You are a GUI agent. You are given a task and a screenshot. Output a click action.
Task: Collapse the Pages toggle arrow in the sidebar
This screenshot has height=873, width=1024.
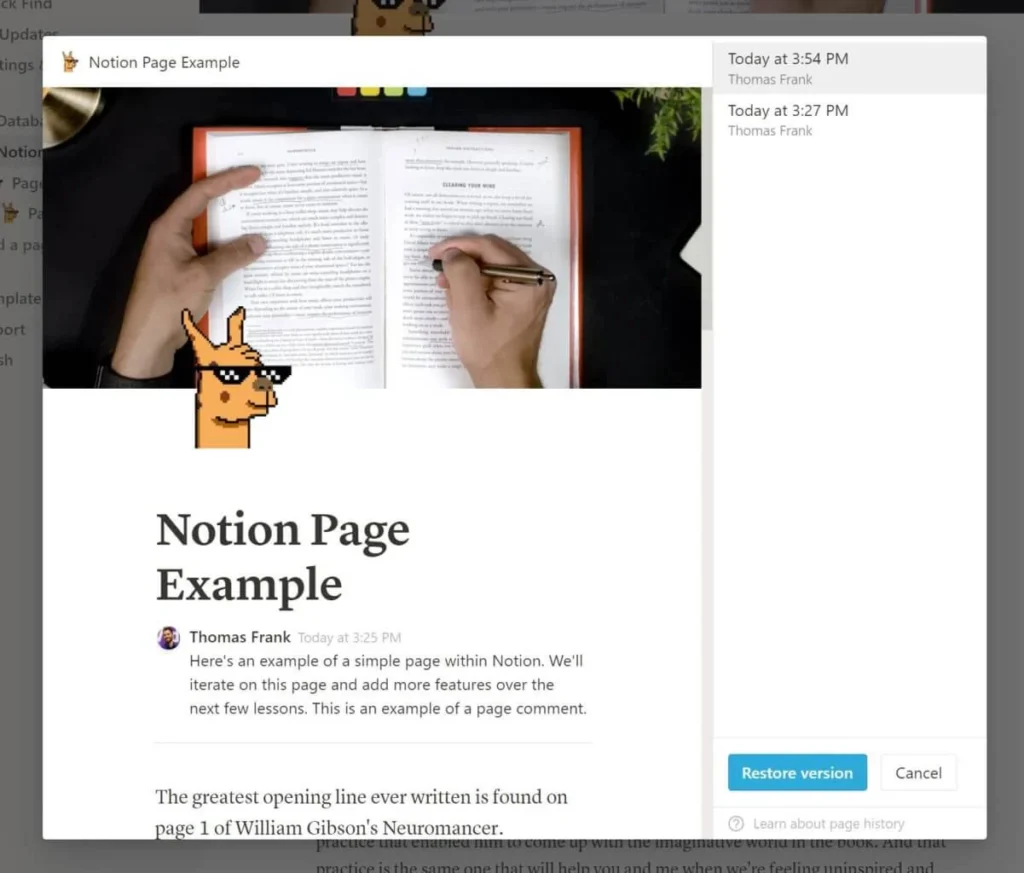tap(4, 183)
